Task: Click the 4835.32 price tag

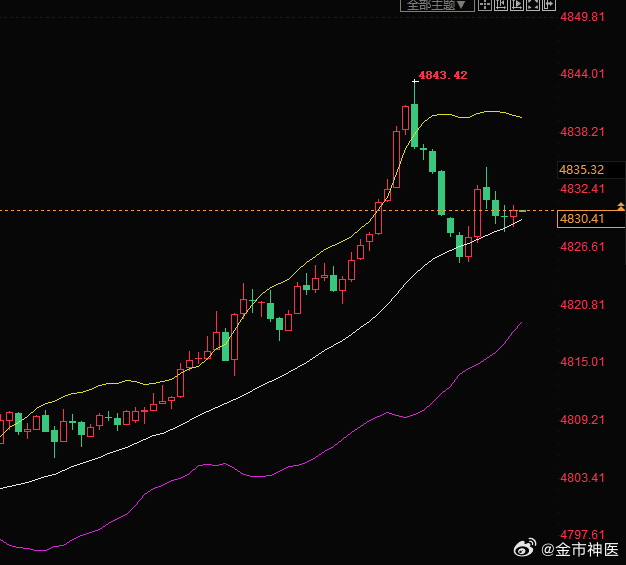Action: (591, 170)
